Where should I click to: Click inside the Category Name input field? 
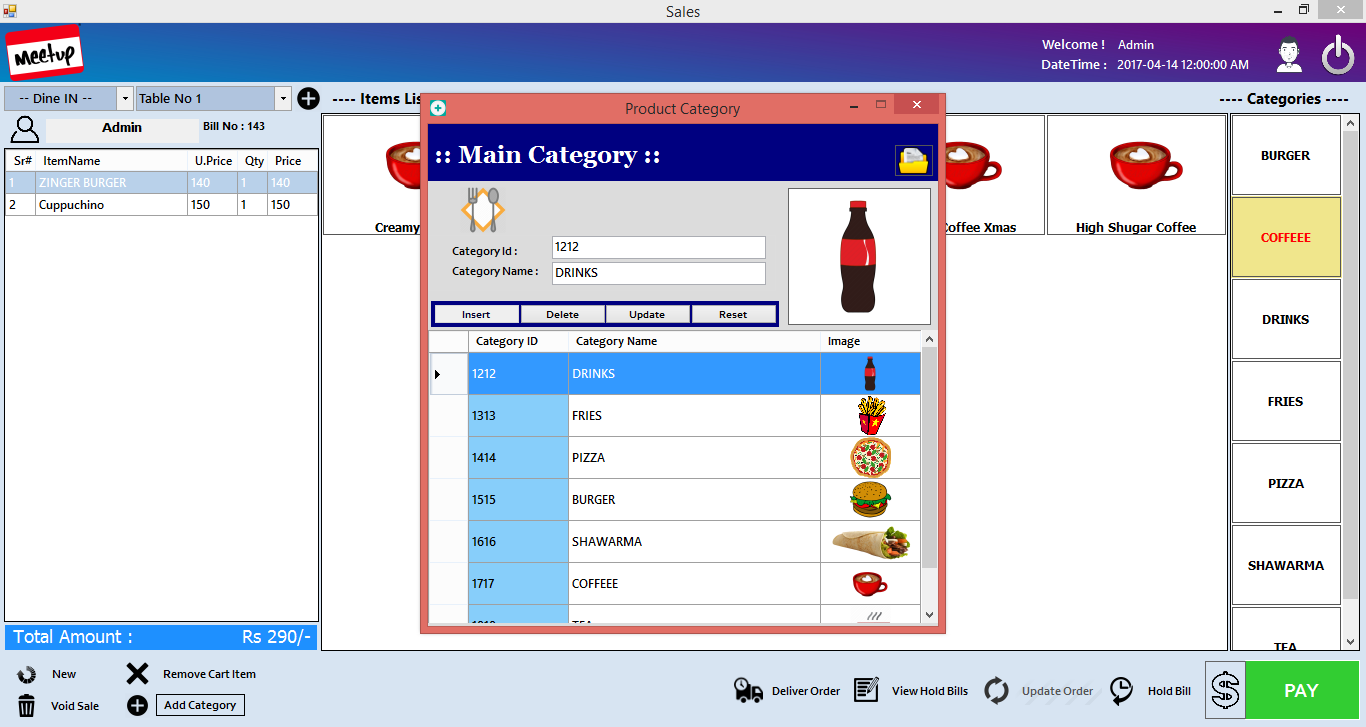[658, 272]
